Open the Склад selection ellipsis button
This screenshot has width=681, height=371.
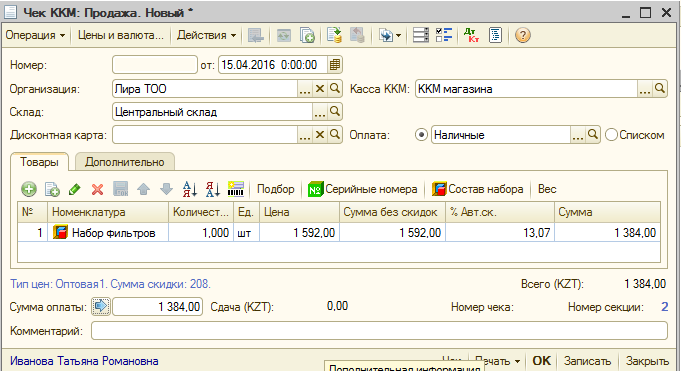pos(320,112)
